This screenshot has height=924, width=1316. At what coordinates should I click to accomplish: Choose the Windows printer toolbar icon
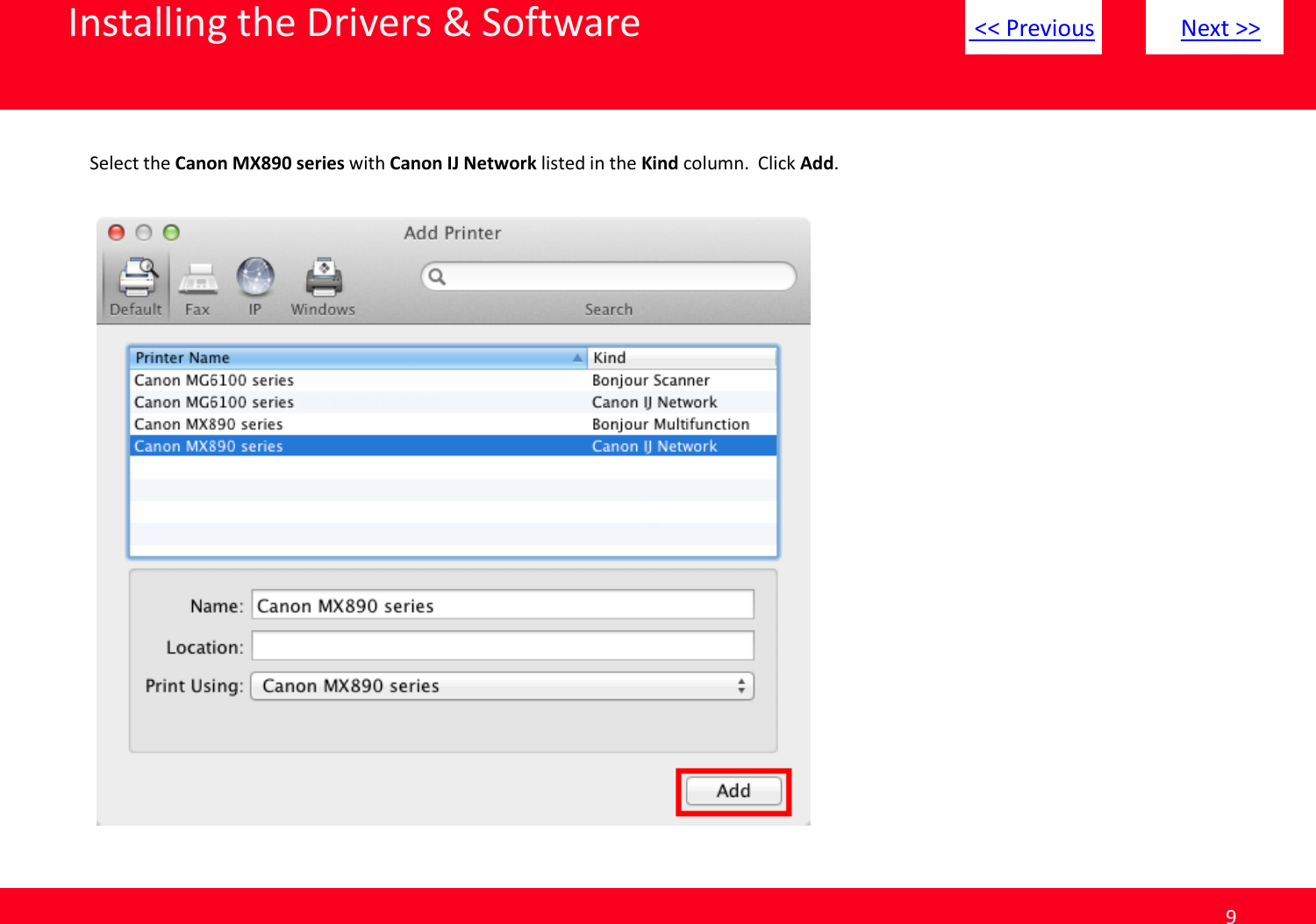click(x=323, y=286)
